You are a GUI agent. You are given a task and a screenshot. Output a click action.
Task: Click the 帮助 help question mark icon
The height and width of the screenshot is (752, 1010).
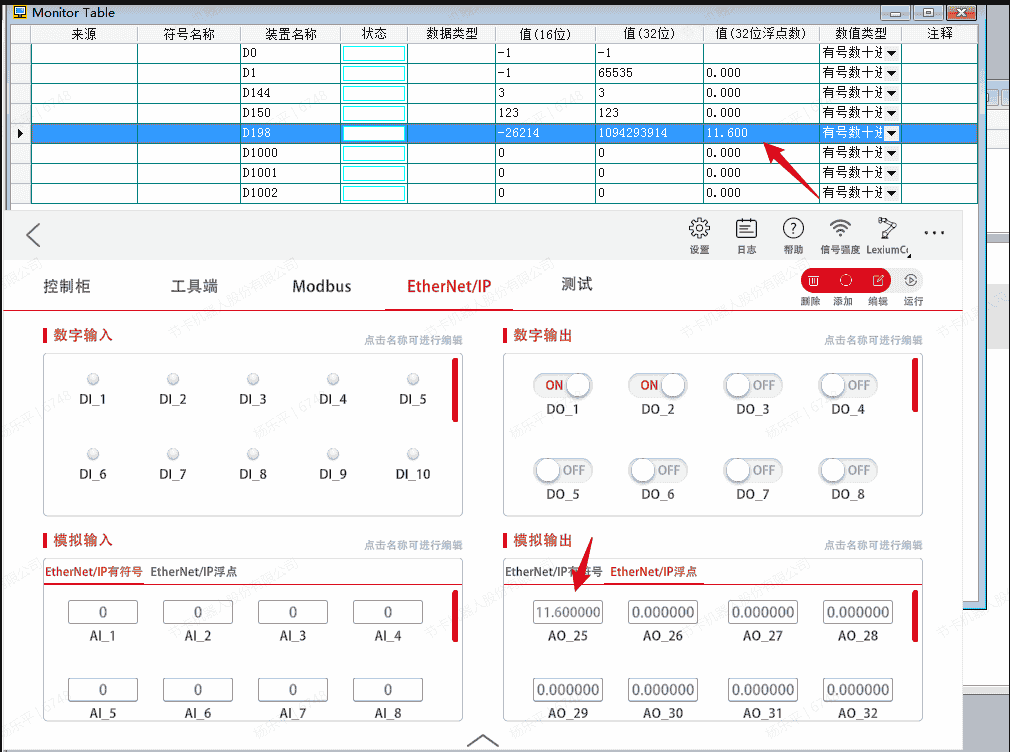793,229
